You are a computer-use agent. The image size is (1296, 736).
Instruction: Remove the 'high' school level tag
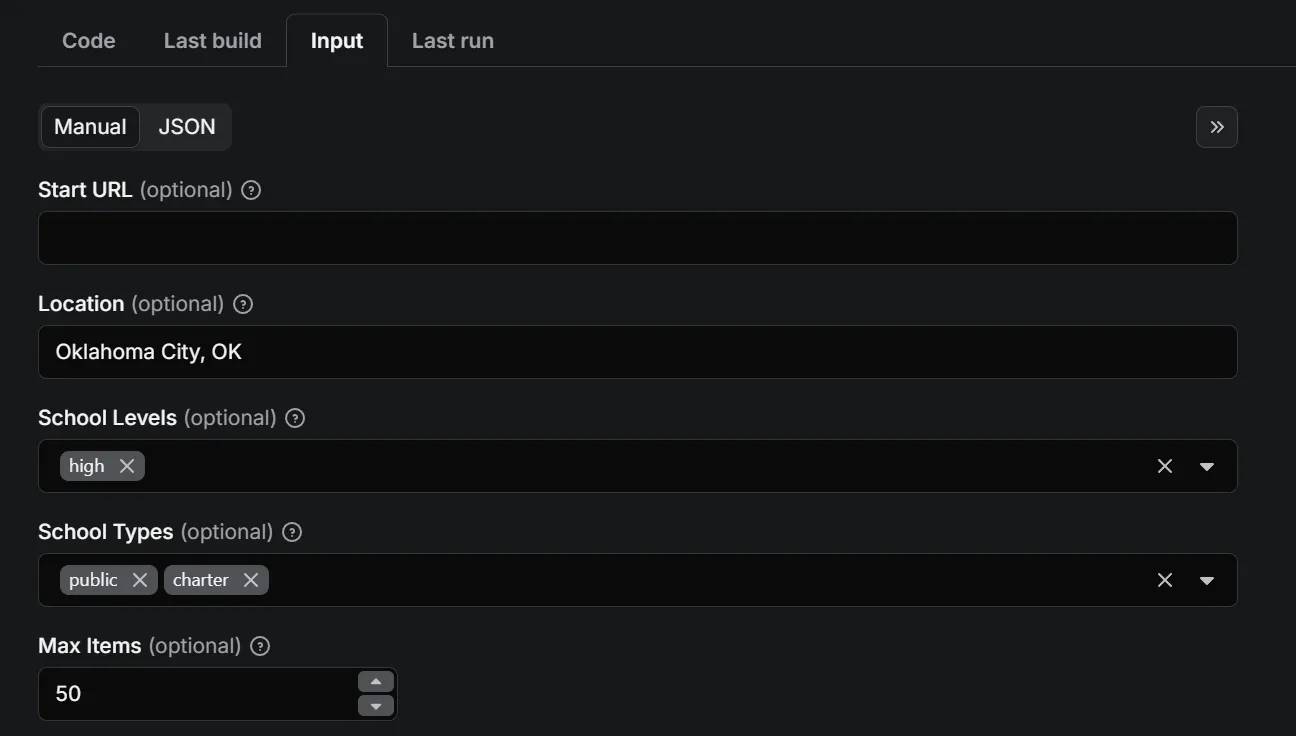point(127,466)
